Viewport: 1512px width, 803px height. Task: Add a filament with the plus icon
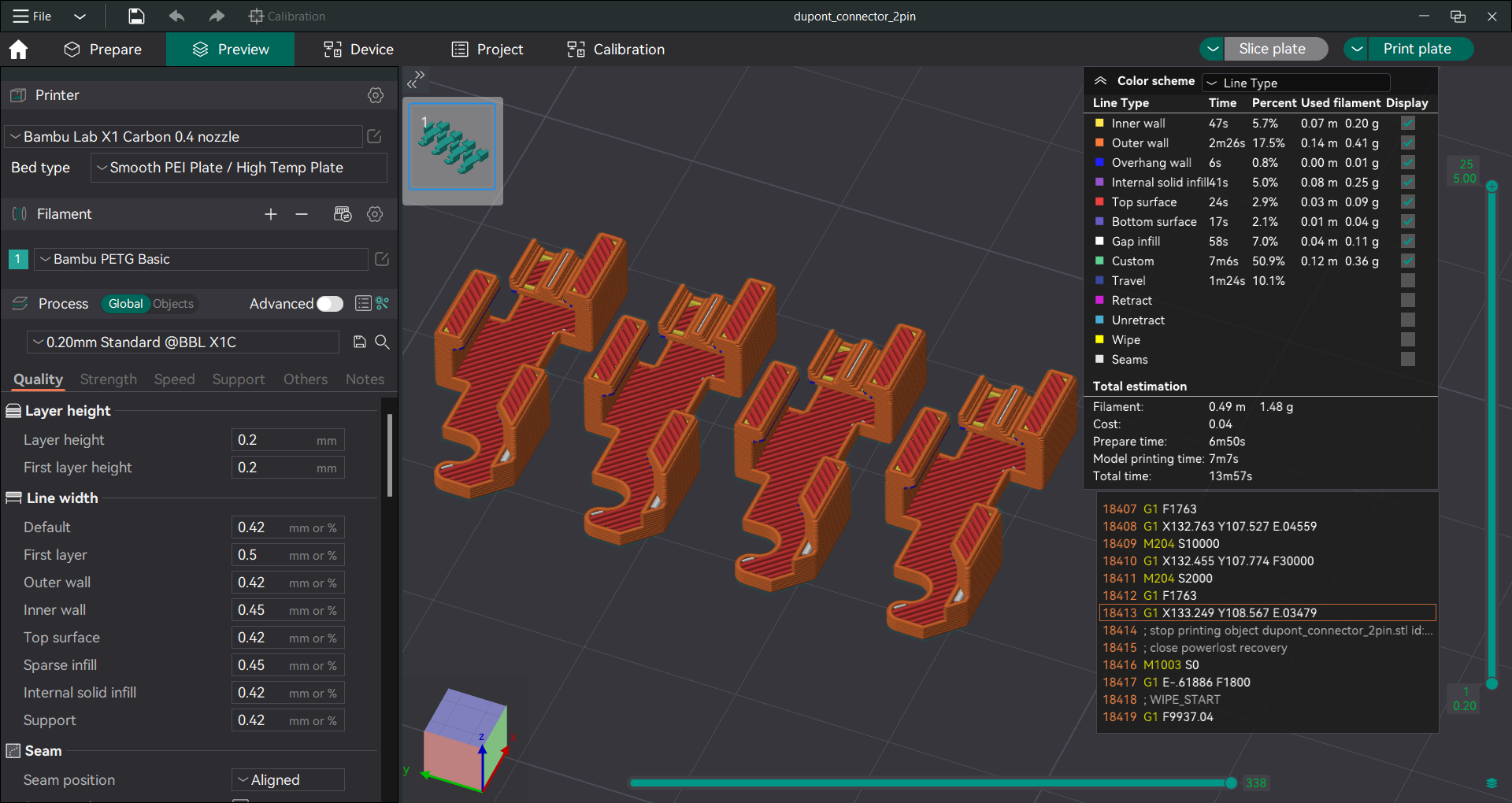[x=271, y=214]
